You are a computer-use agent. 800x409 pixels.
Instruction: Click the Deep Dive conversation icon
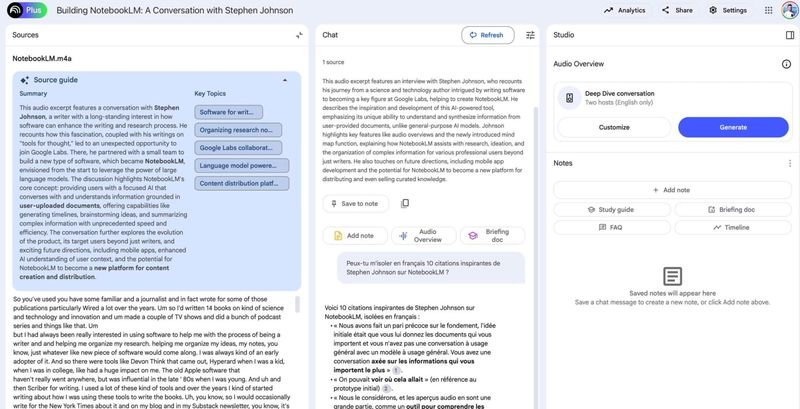569,98
